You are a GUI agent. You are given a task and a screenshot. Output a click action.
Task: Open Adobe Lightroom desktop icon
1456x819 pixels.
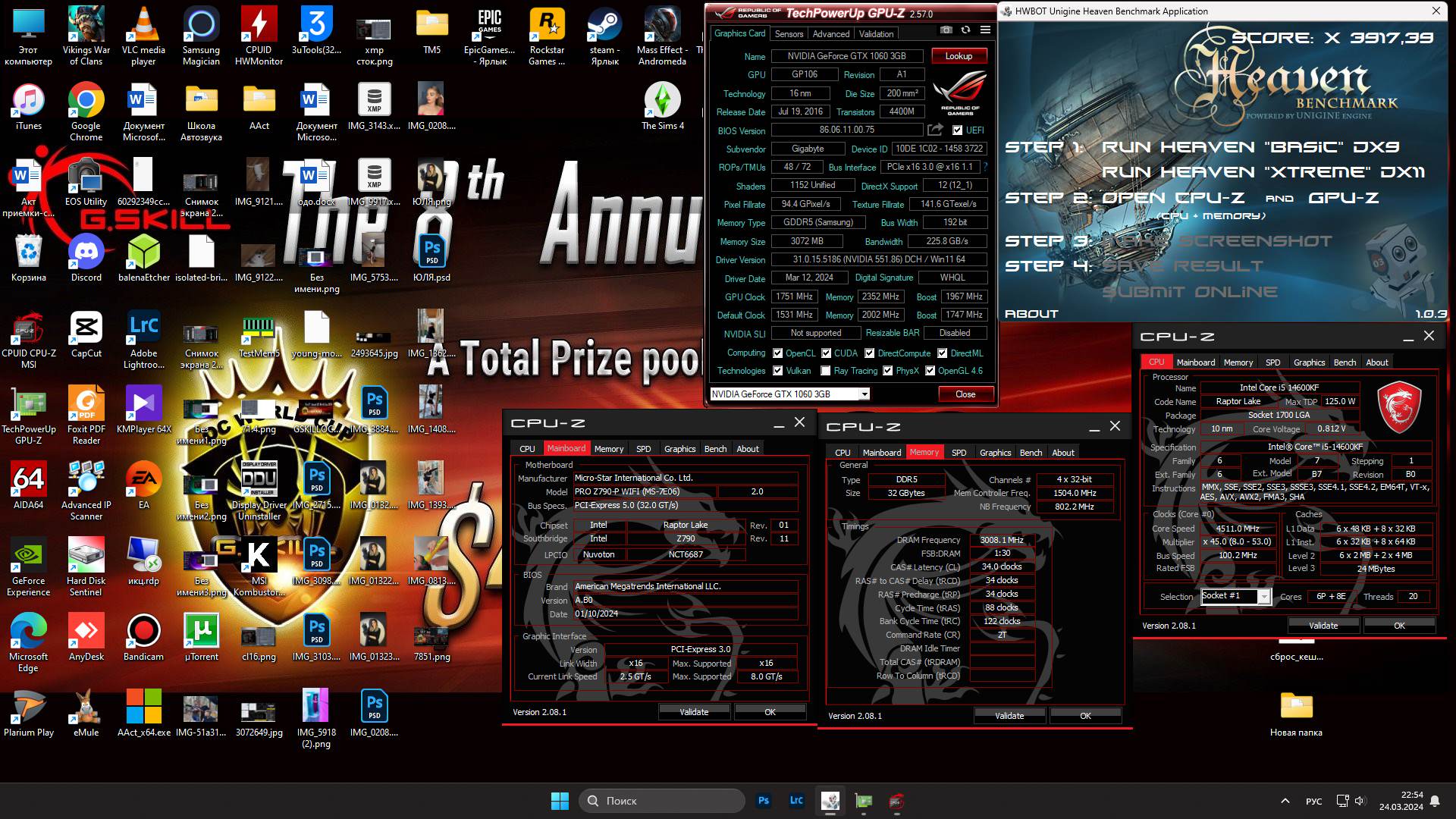coord(143,339)
